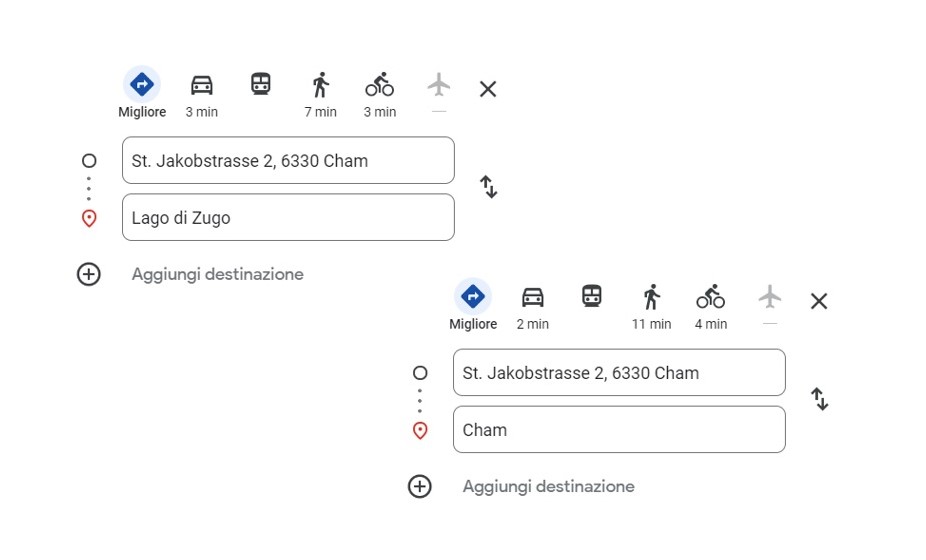Click Aggiungi destinazione under Lago di Zugo
Image resolution: width=926 pixels, height=560 pixels.
tap(217, 274)
